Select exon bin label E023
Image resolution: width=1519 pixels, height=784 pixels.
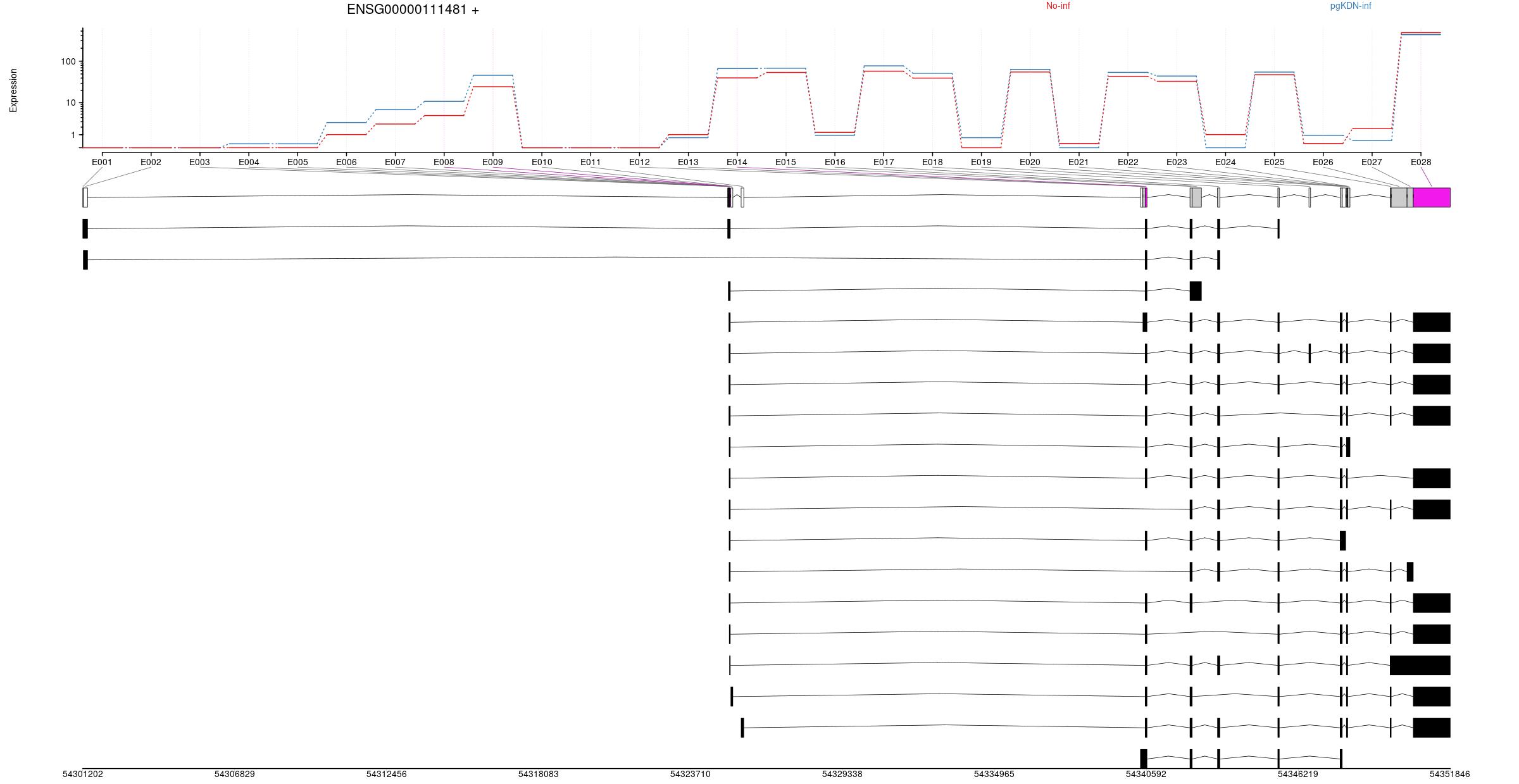pyautogui.click(x=1177, y=162)
